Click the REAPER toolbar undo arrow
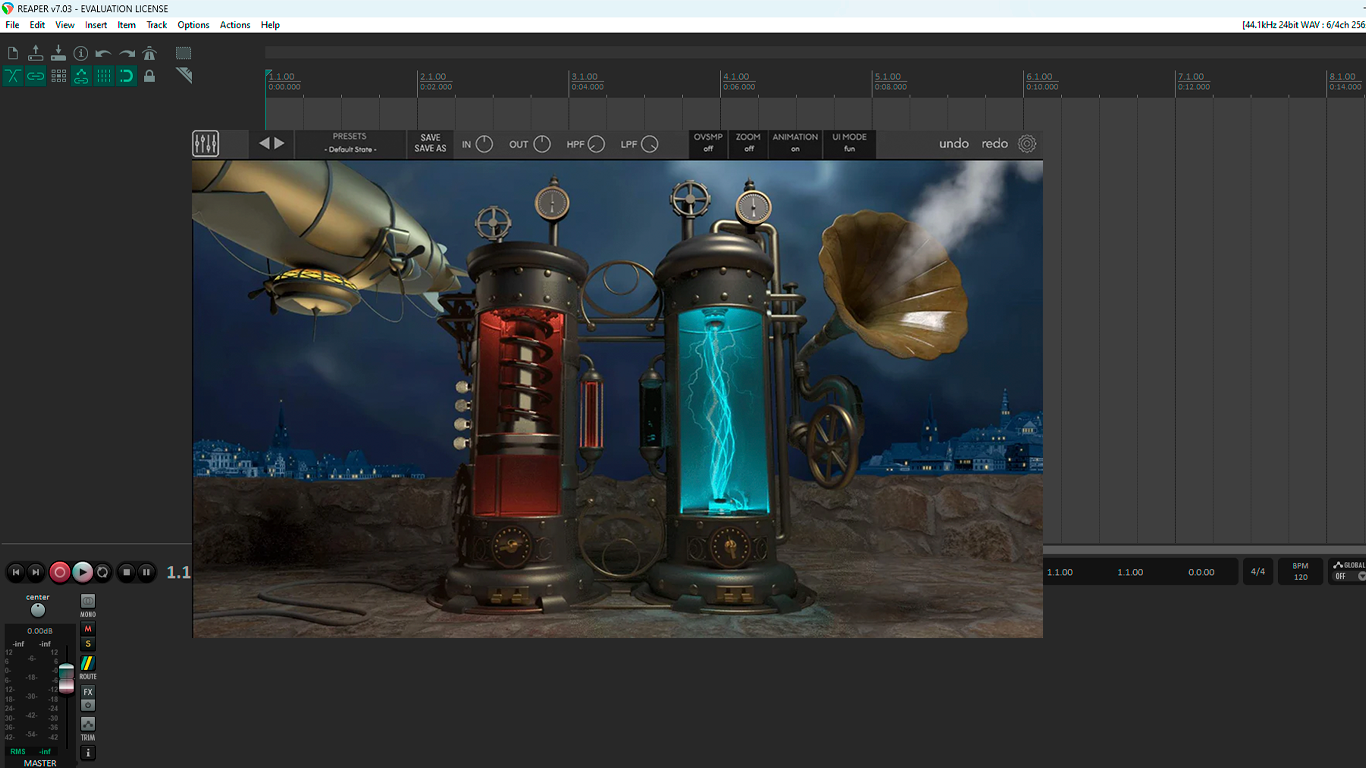The height and width of the screenshot is (768, 1366). 104,53
